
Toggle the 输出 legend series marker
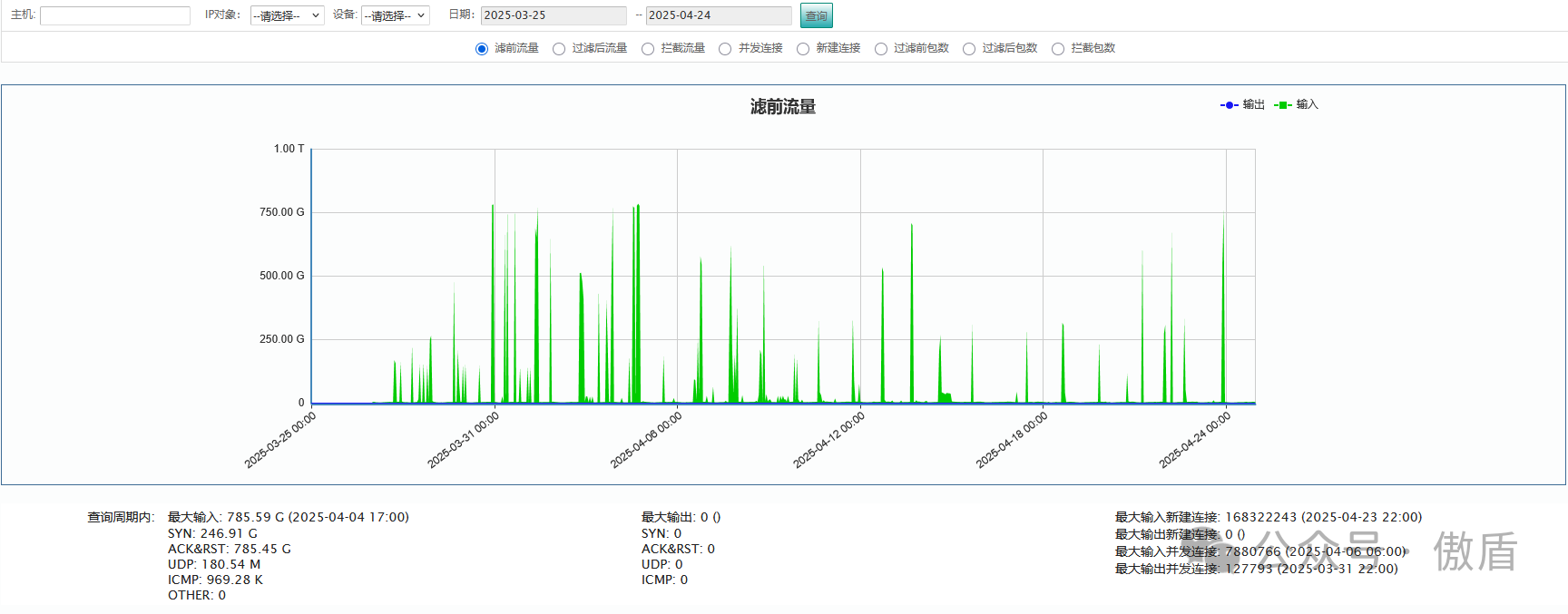click(x=1230, y=105)
